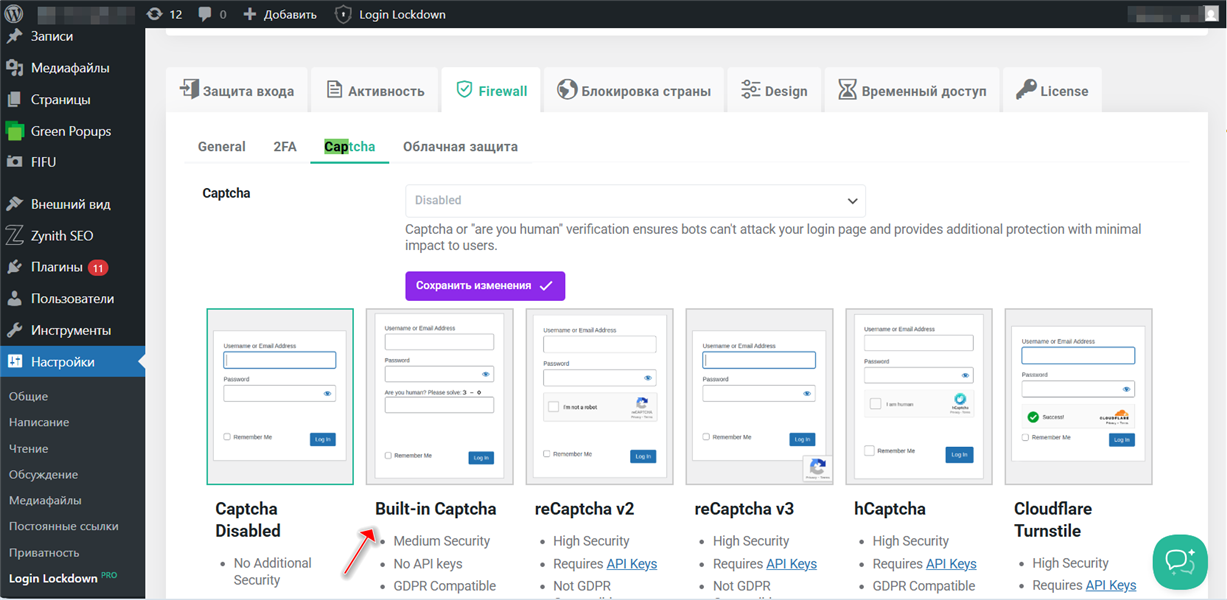Select the Built-in Captcha preview thumbnail
This screenshot has width=1227, height=600.
(439, 397)
